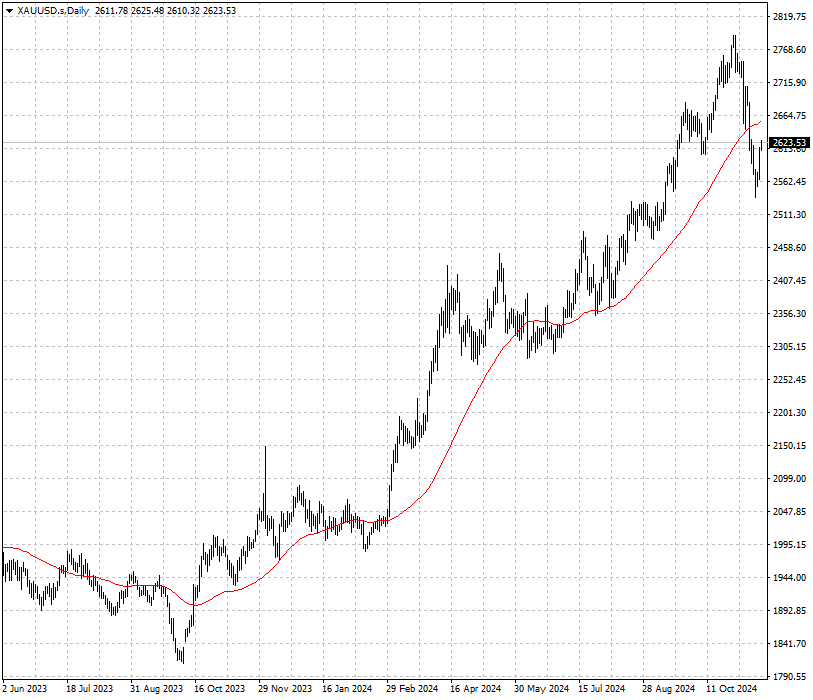Click the 1995.15 price axis label

click(789, 544)
